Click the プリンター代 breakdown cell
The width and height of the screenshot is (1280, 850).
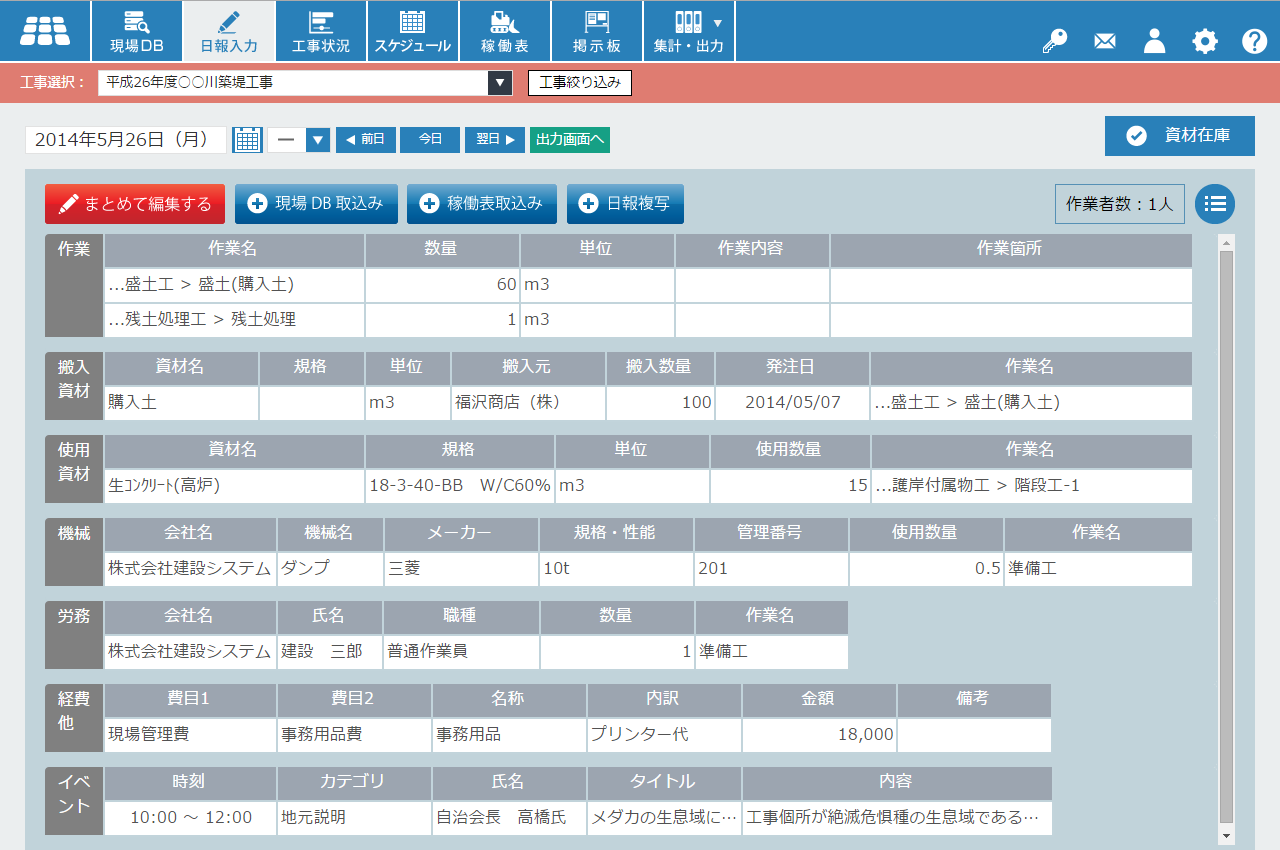point(664,735)
